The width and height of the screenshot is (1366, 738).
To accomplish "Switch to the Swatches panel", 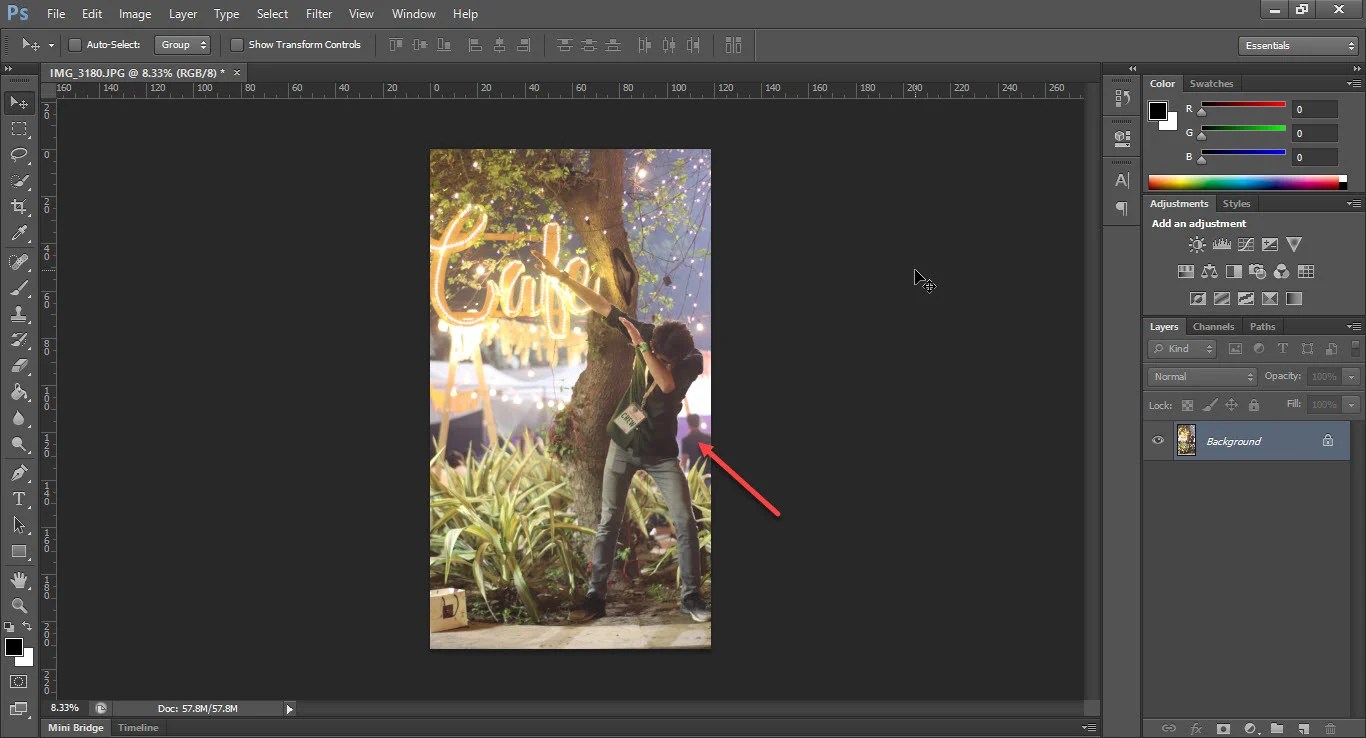I will pos(1211,84).
